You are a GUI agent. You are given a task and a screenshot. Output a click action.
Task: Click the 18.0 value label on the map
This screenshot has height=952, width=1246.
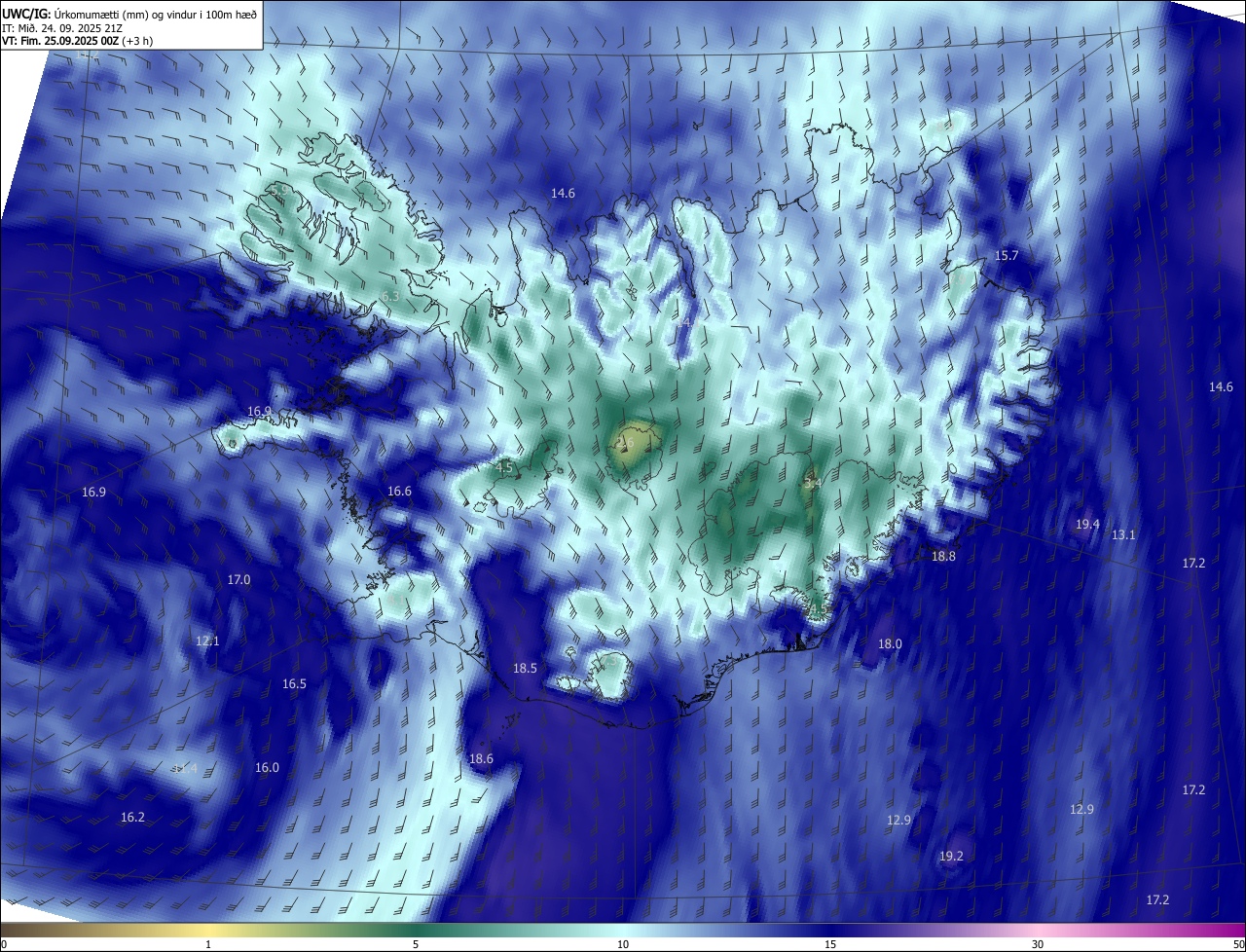click(x=890, y=644)
